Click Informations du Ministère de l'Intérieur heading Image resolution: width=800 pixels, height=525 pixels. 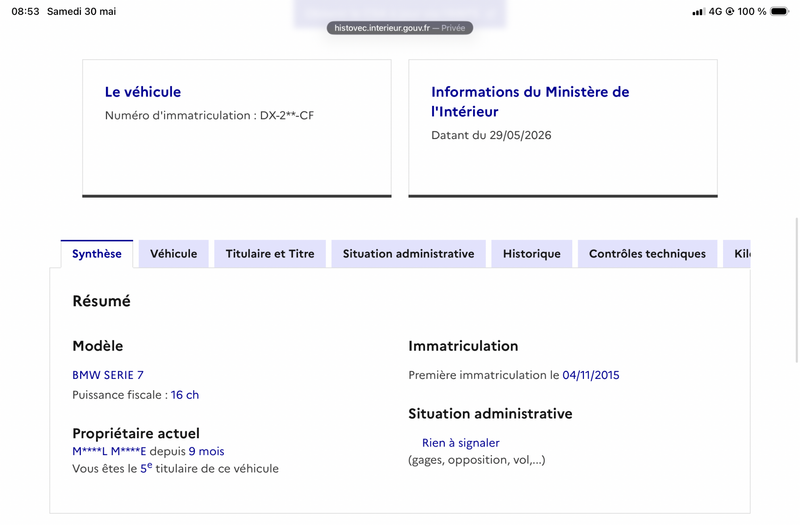530,102
